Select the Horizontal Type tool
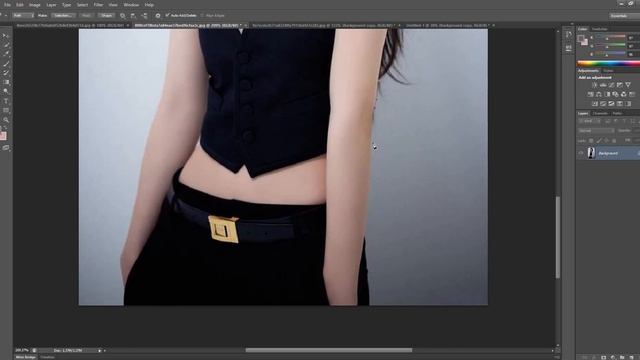This screenshot has width=640, height=360. pos(6,100)
